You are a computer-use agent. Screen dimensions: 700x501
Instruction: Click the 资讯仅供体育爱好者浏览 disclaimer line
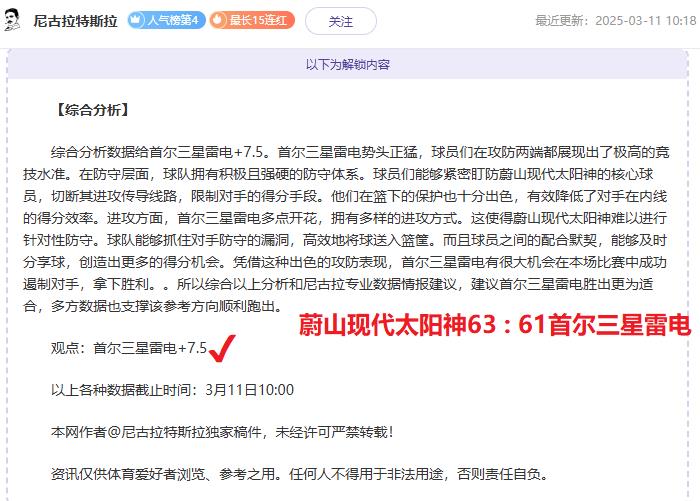(299, 474)
